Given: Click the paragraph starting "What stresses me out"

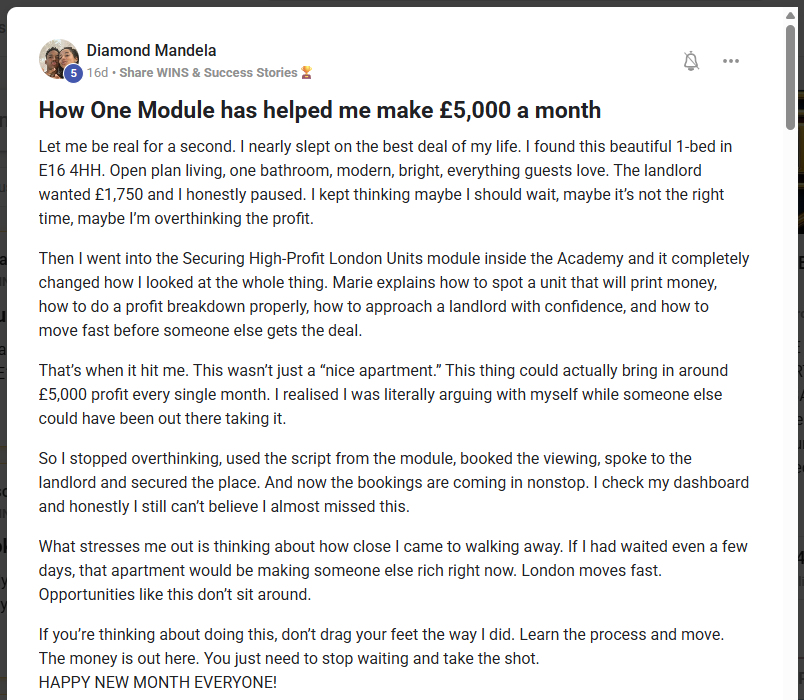Looking at the screenshot, I should (x=390, y=570).
